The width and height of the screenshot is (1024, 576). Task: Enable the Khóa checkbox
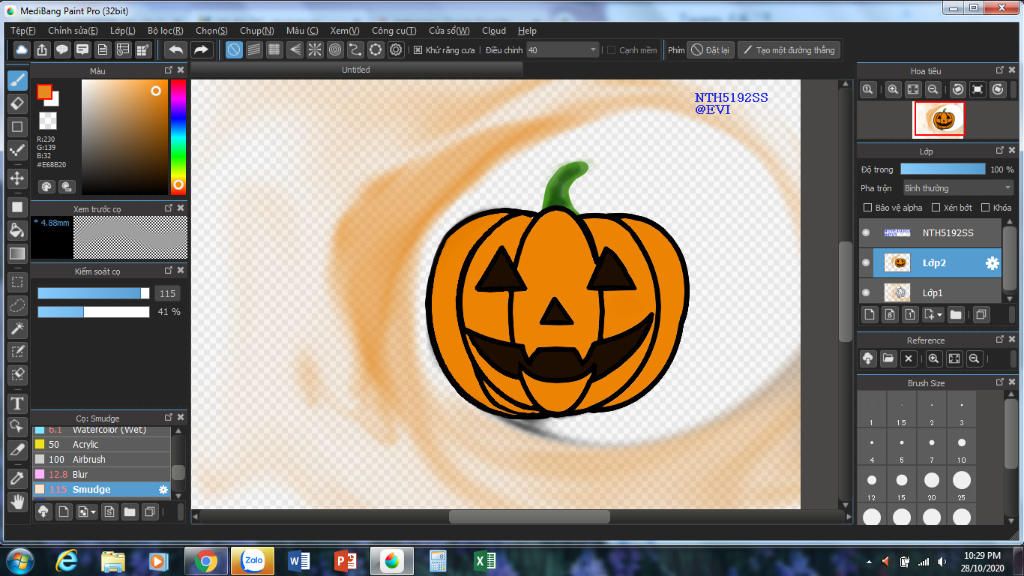click(x=985, y=208)
